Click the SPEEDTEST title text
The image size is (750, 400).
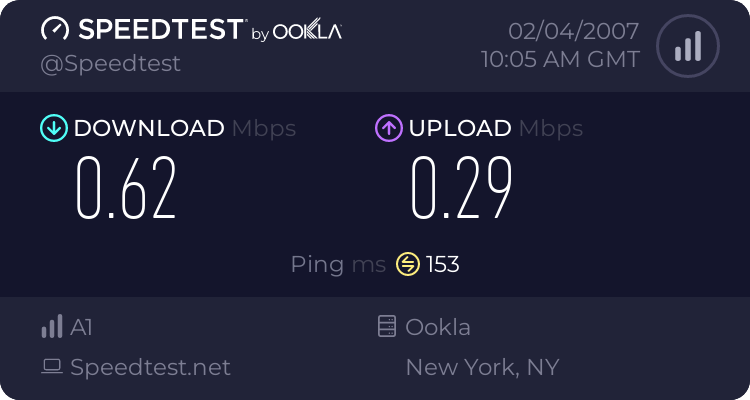pyautogui.click(x=158, y=30)
